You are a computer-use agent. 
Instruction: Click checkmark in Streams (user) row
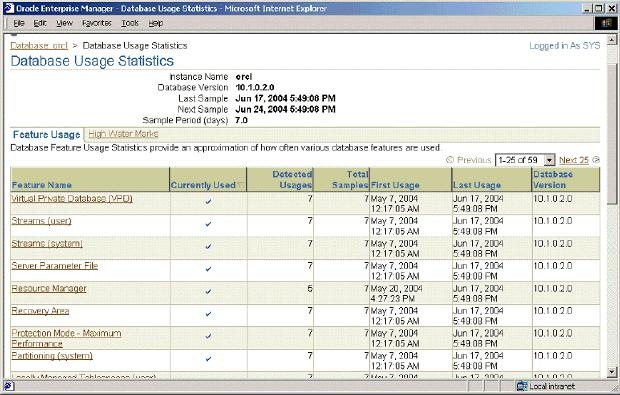coord(208,224)
